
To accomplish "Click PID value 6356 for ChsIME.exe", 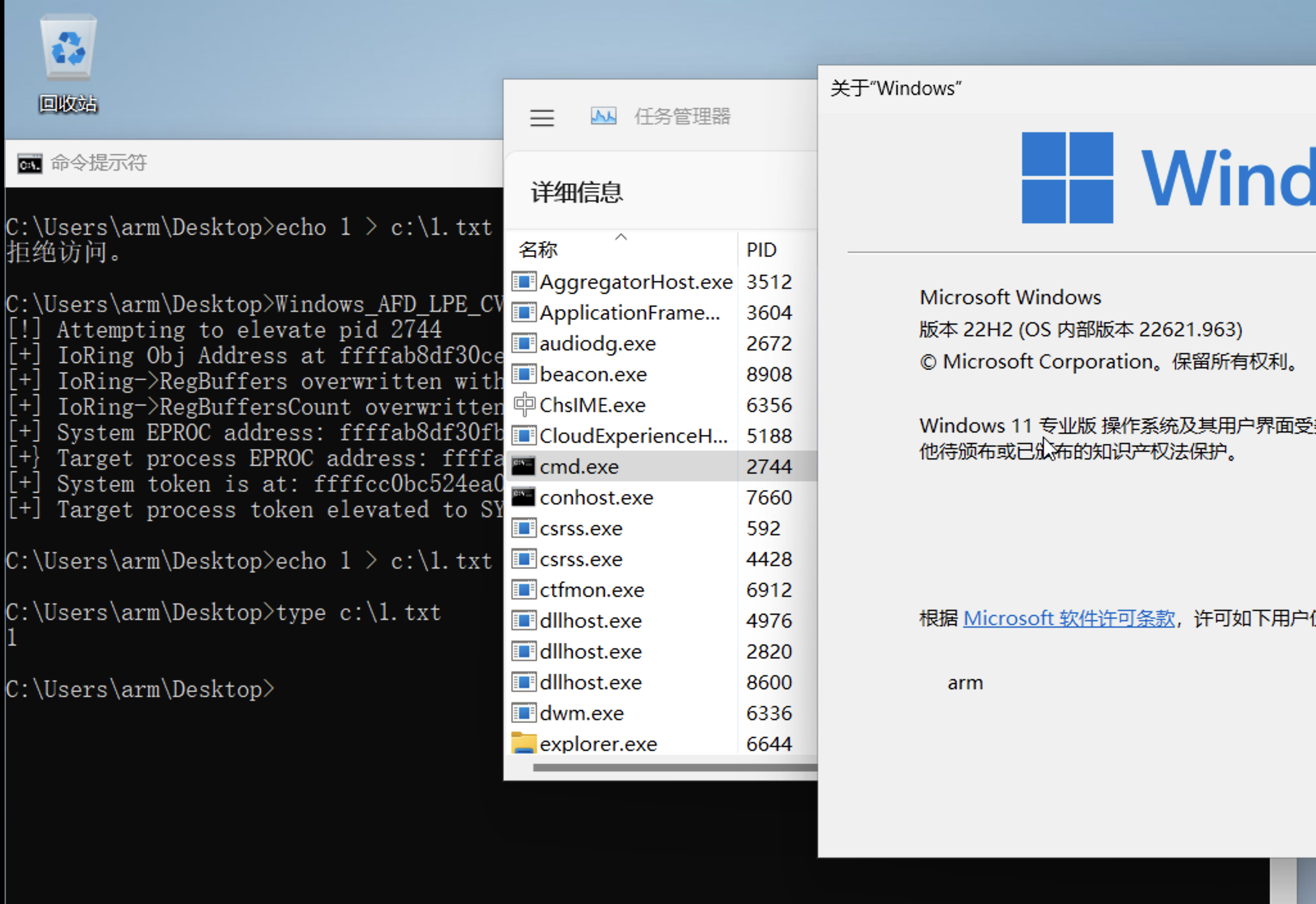I will pyautogui.click(x=768, y=405).
